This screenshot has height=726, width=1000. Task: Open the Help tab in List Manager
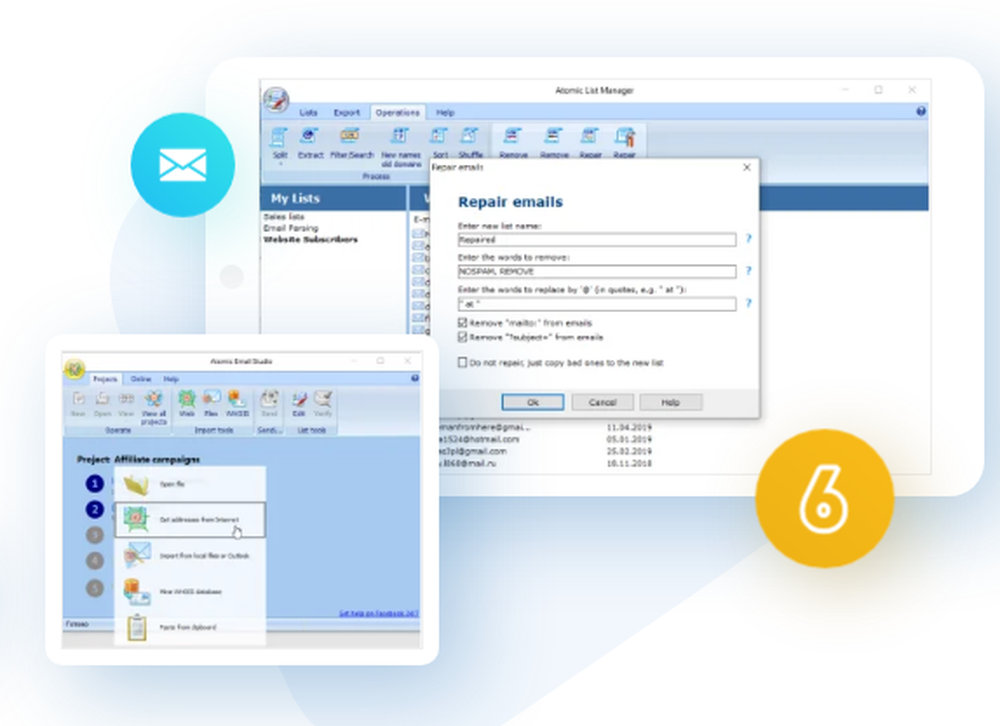click(445, 112)
